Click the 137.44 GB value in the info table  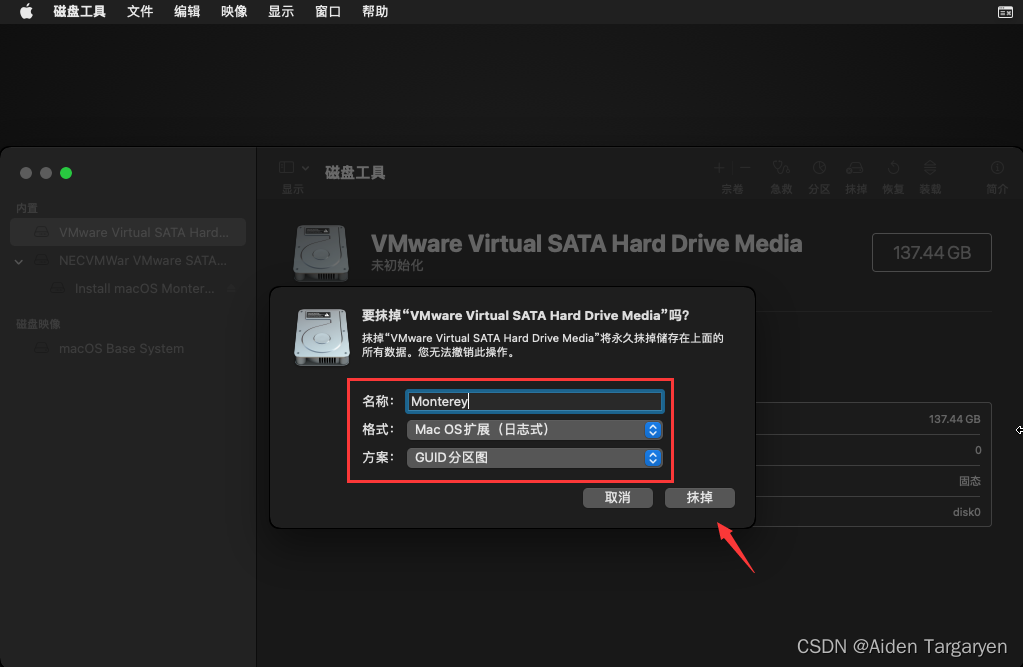[x=954, y=419]
